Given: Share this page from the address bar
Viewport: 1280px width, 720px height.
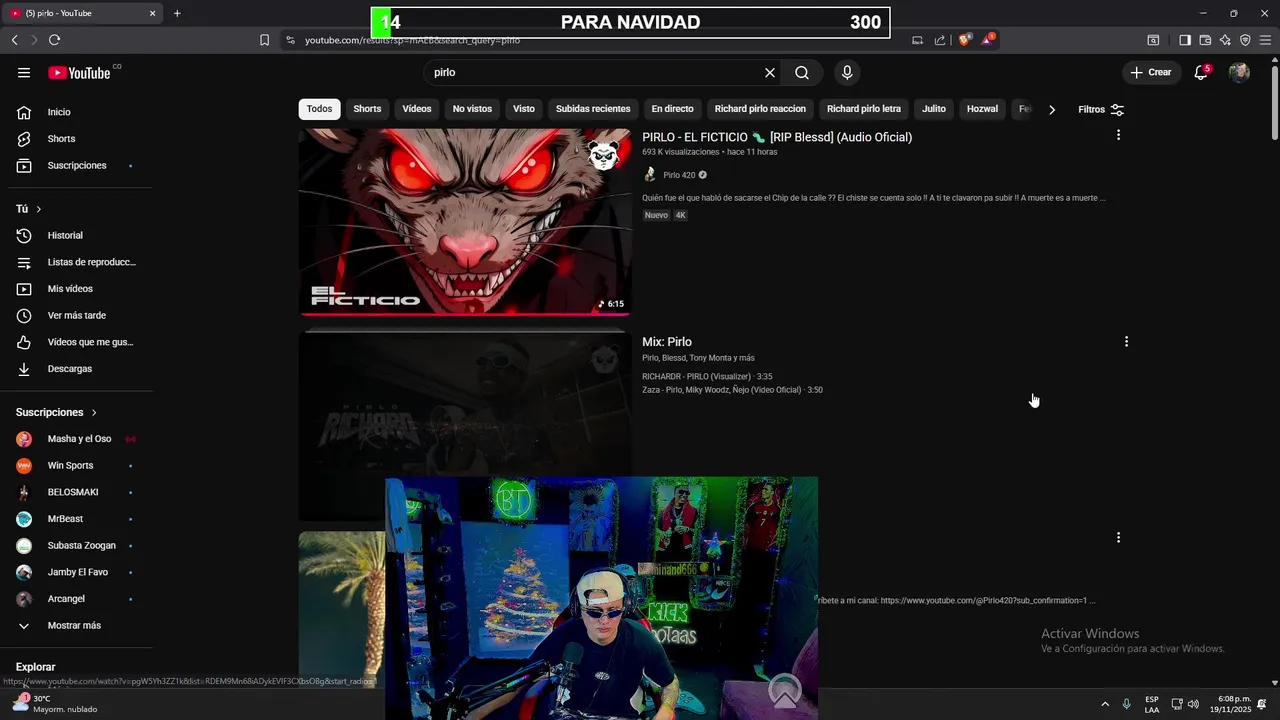Looking at the screenshot, I should tap(940, 40).
